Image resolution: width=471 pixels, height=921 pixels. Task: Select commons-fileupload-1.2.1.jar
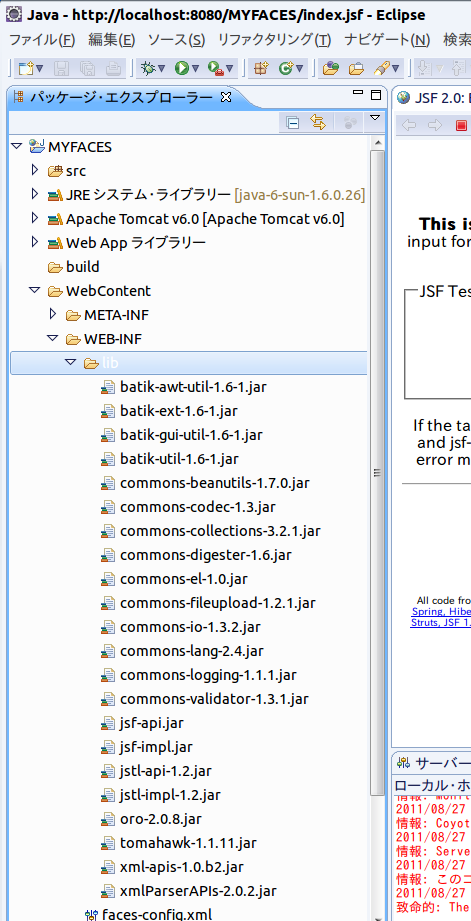[217, 604]
